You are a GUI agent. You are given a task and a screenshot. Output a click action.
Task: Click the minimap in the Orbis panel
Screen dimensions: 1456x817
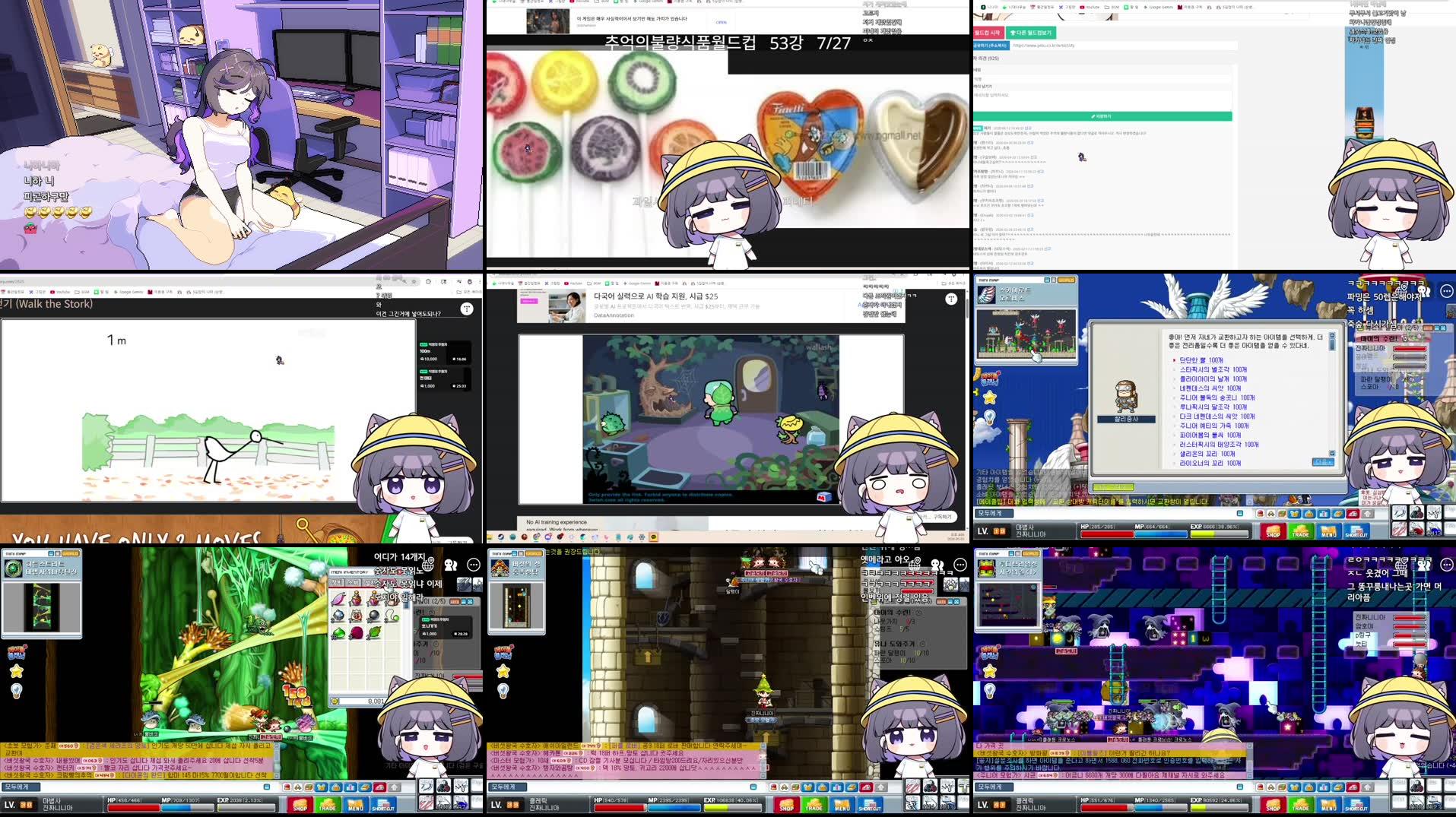click(1026, 333)
